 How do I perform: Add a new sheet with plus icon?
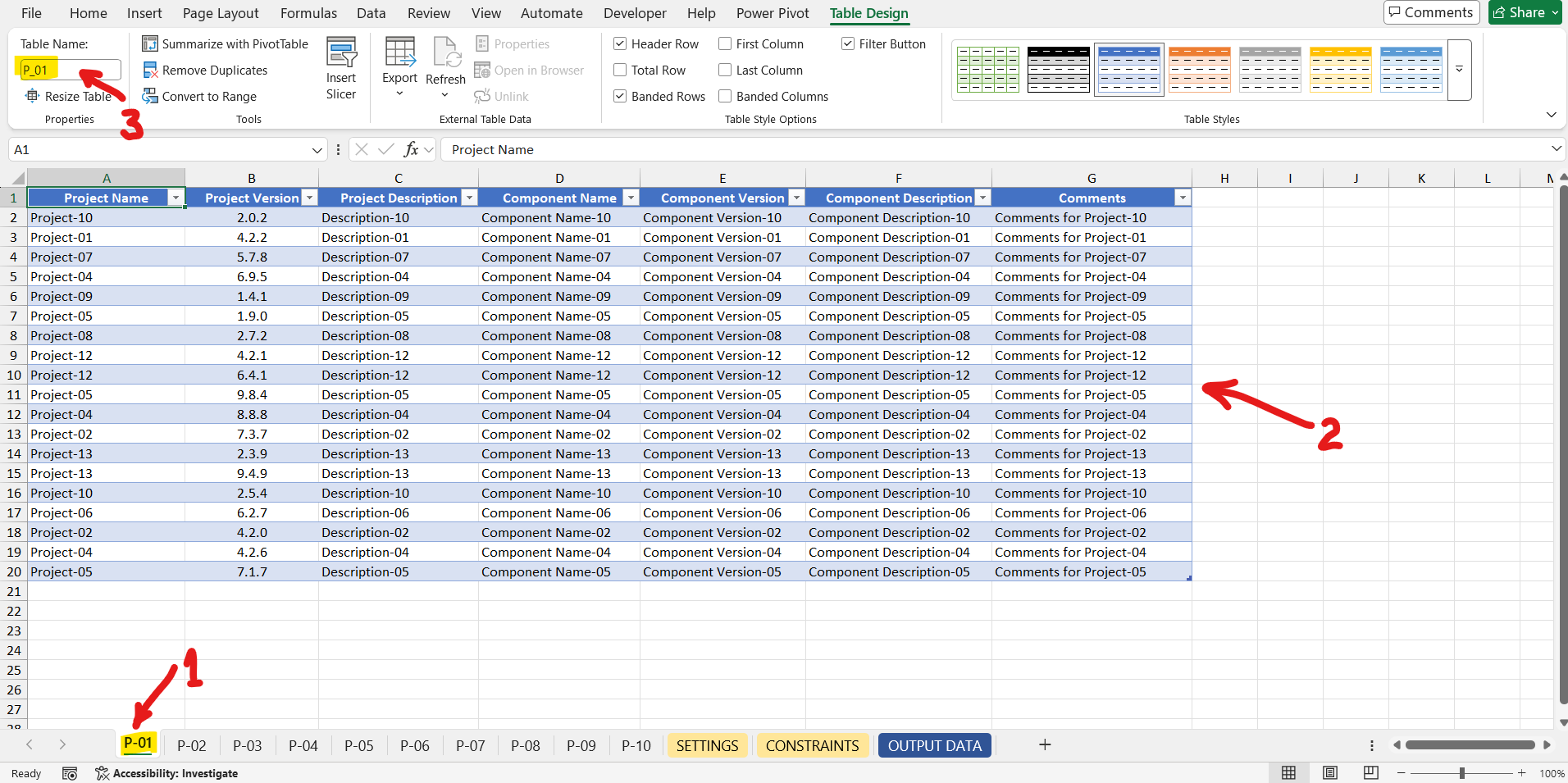1045,744
